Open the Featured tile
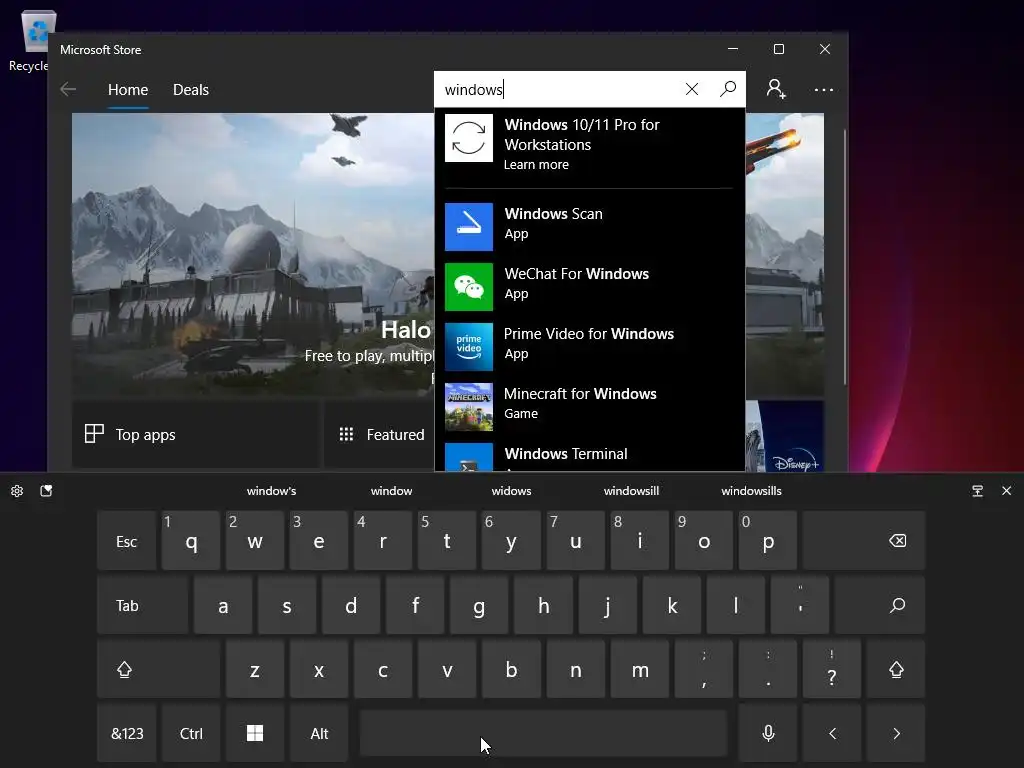 click(x=379, y=434)
